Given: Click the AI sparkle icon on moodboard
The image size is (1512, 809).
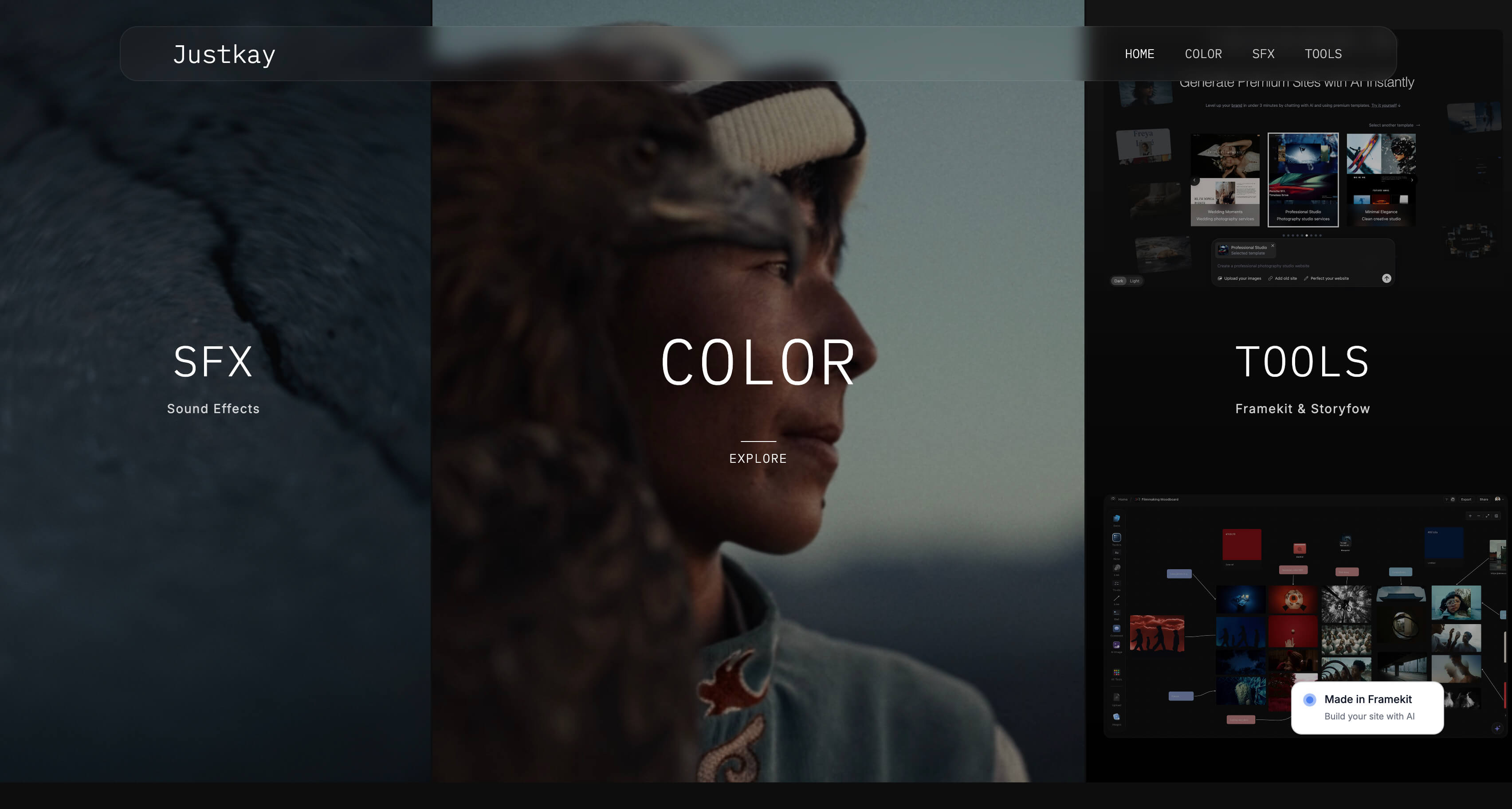Looking at the screenshot, I should [x=1497, y=729].
